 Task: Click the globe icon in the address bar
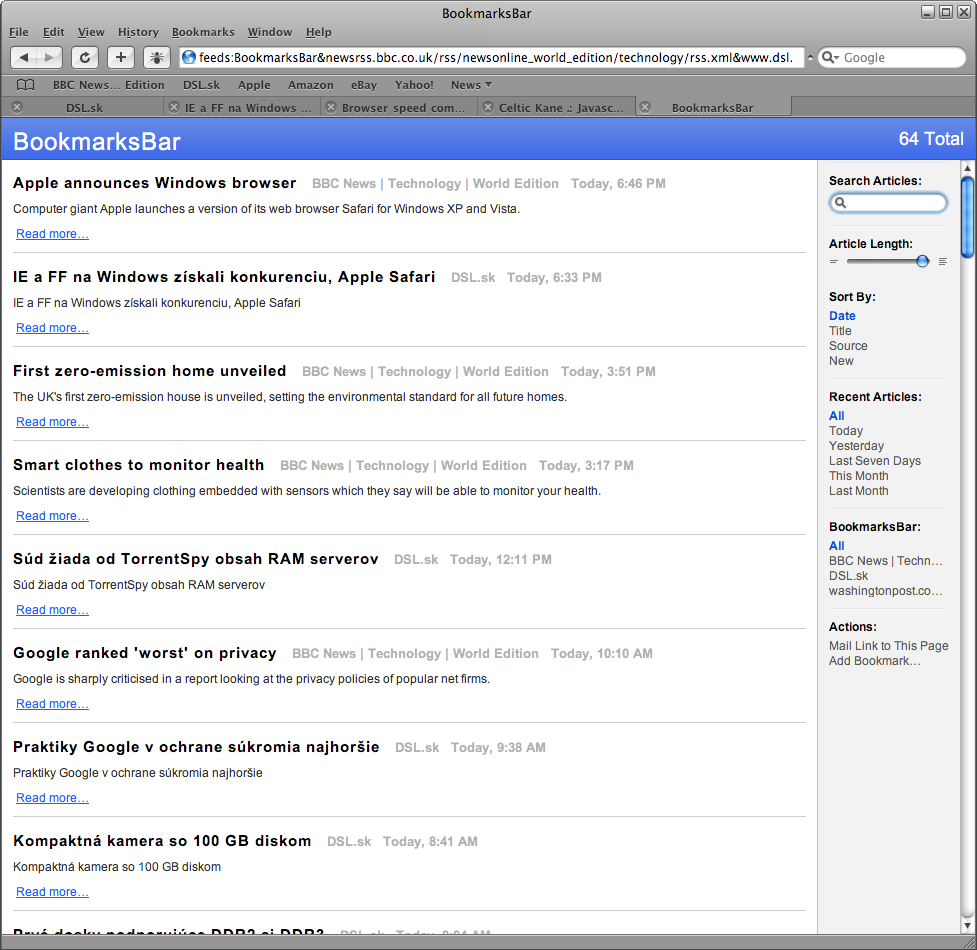(x=189, y=57)
